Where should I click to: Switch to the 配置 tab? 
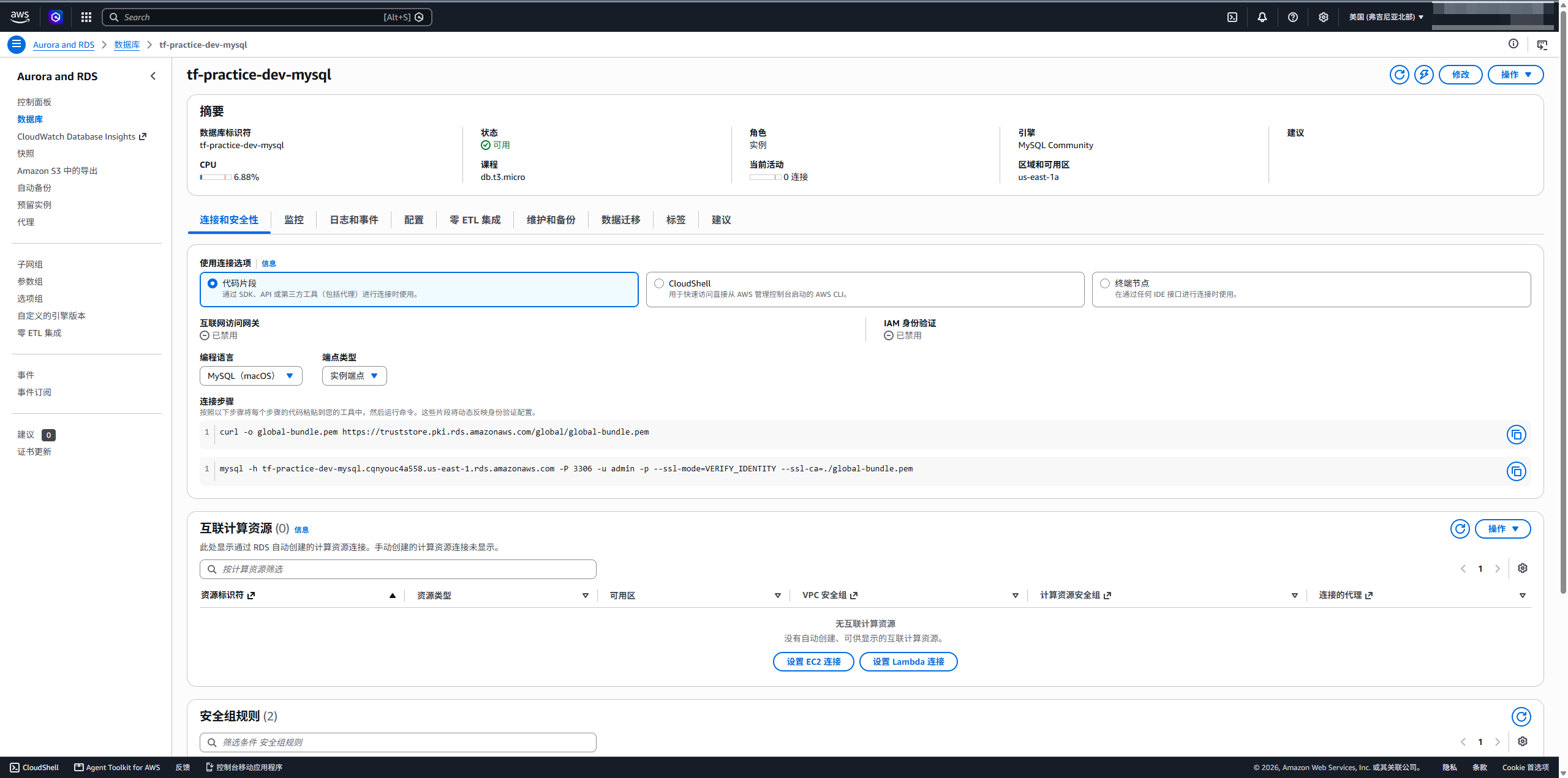point(414,220)
